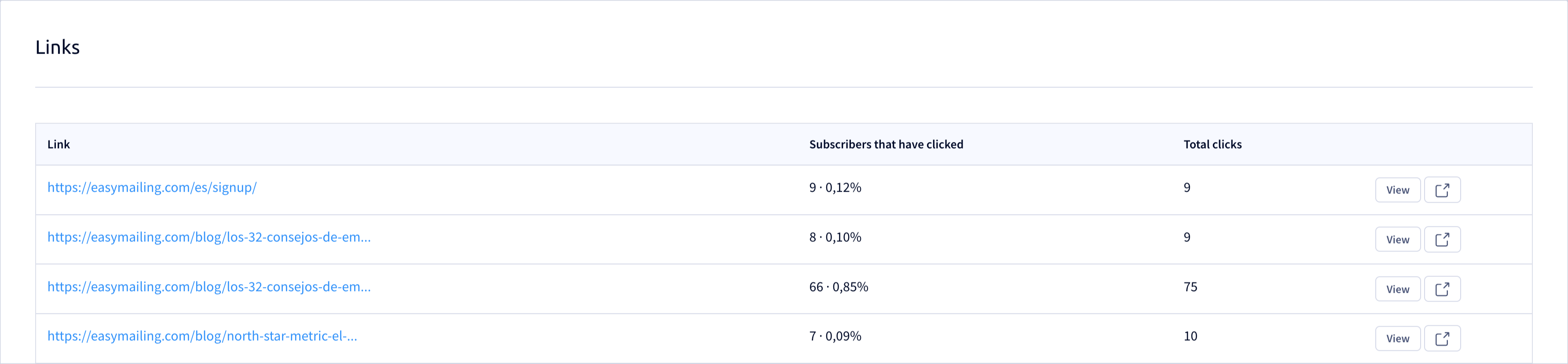
Task: View details for the signup link
Action: (x=1398, y=190)
